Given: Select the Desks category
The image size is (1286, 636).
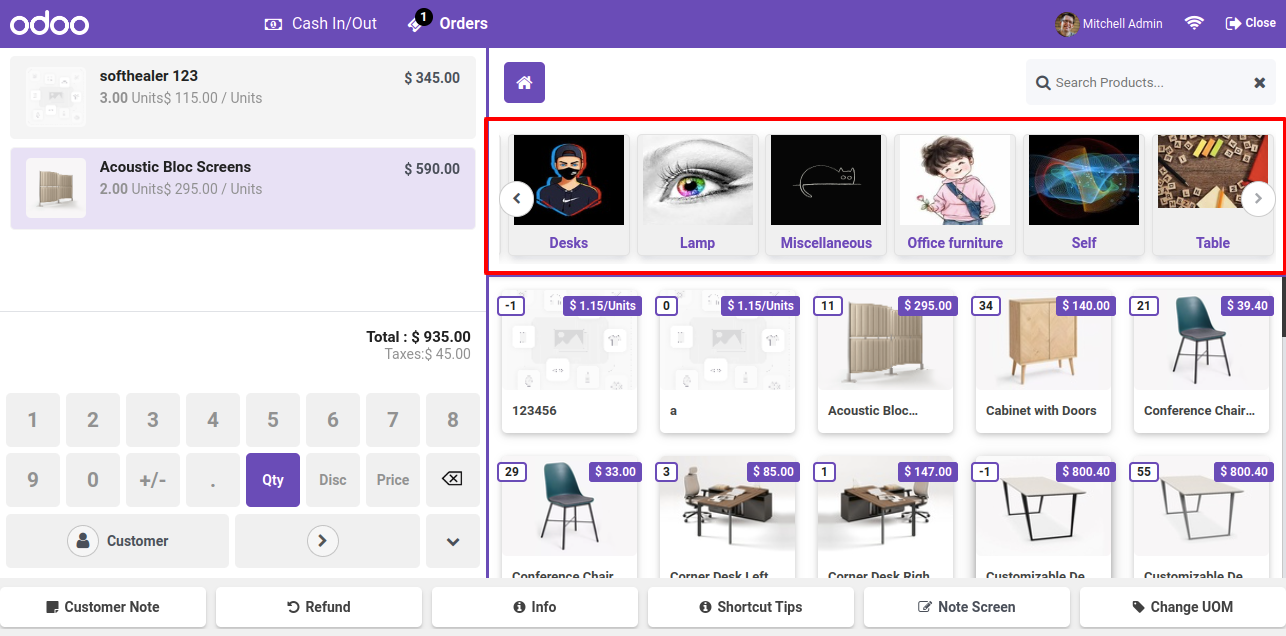Looking at the screenshot, I should click(569, 195).
